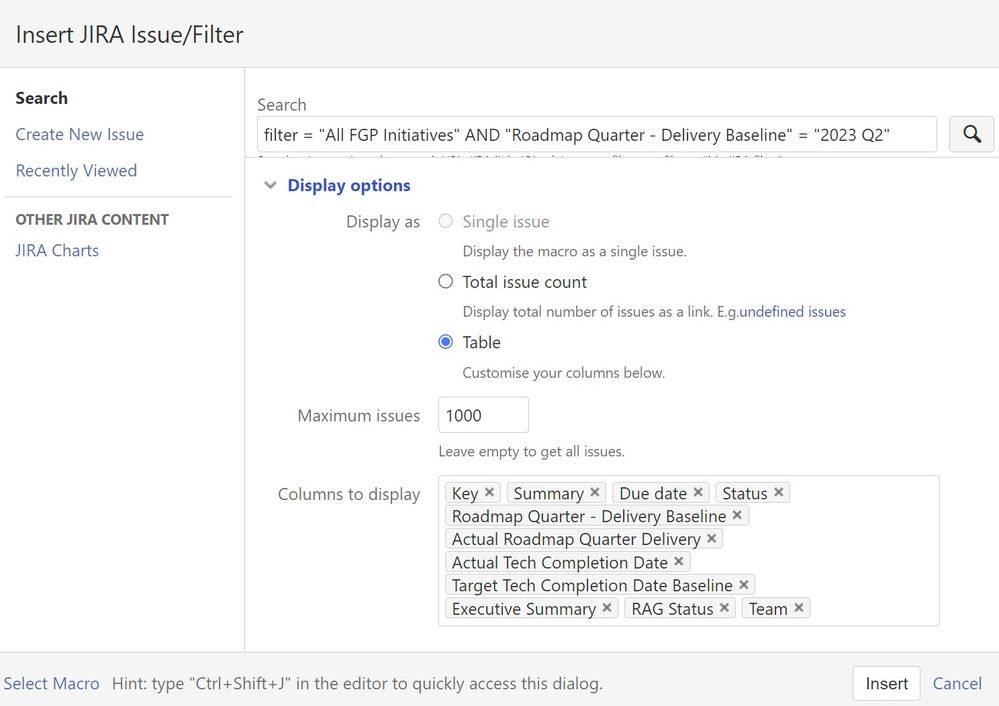
Task: Remove the Key column tag
Action: click(489, 493)
